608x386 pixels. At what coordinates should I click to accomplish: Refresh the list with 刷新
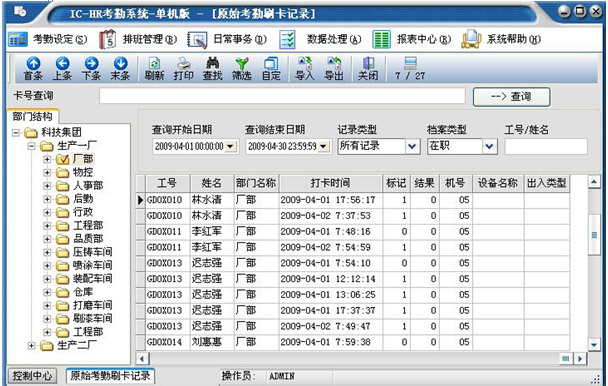click(x=154, y=69)
